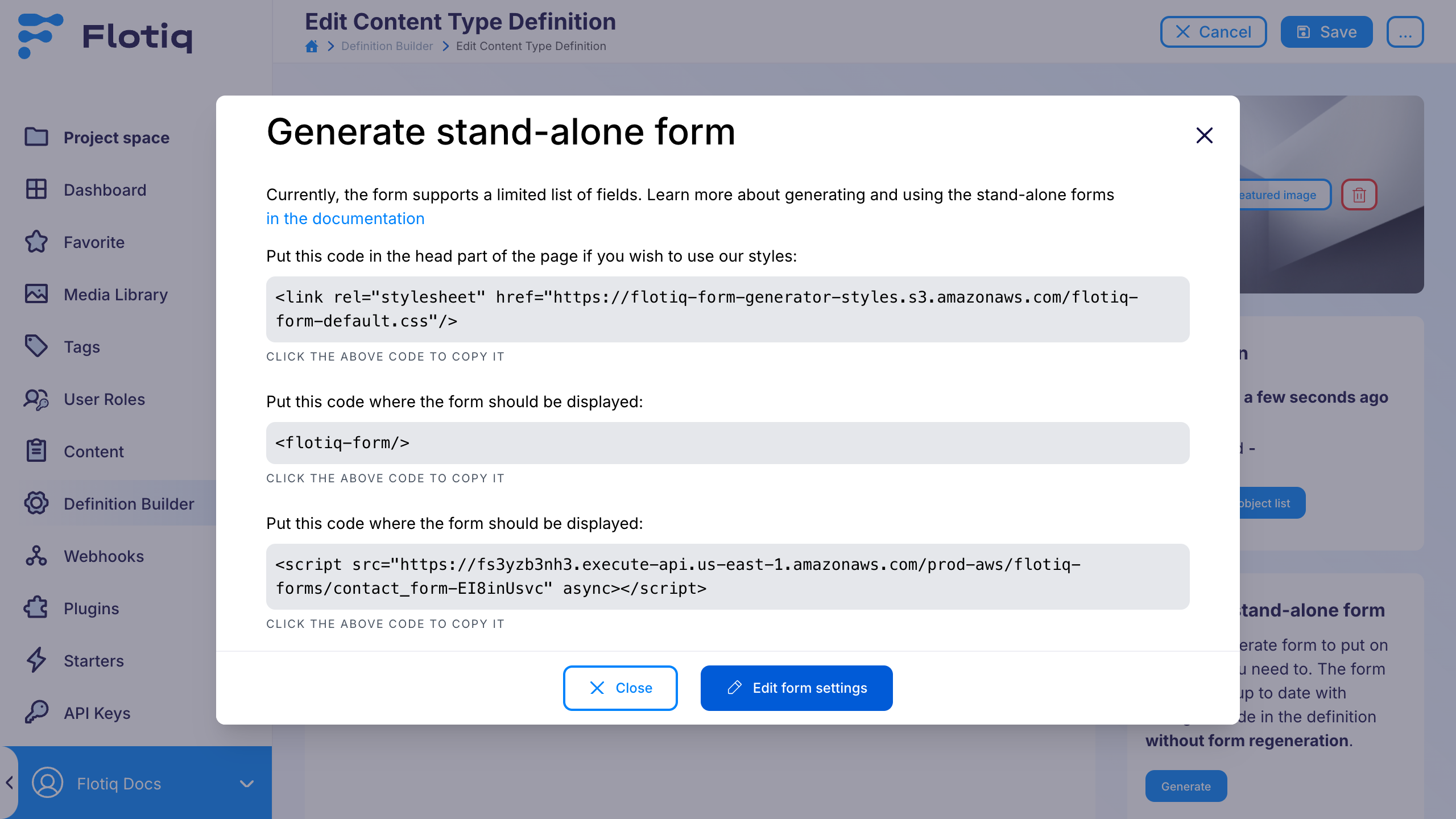Click the Webhooks nodes icon
Viewport: 1456px width, 819px height.
tap(36, 556)
